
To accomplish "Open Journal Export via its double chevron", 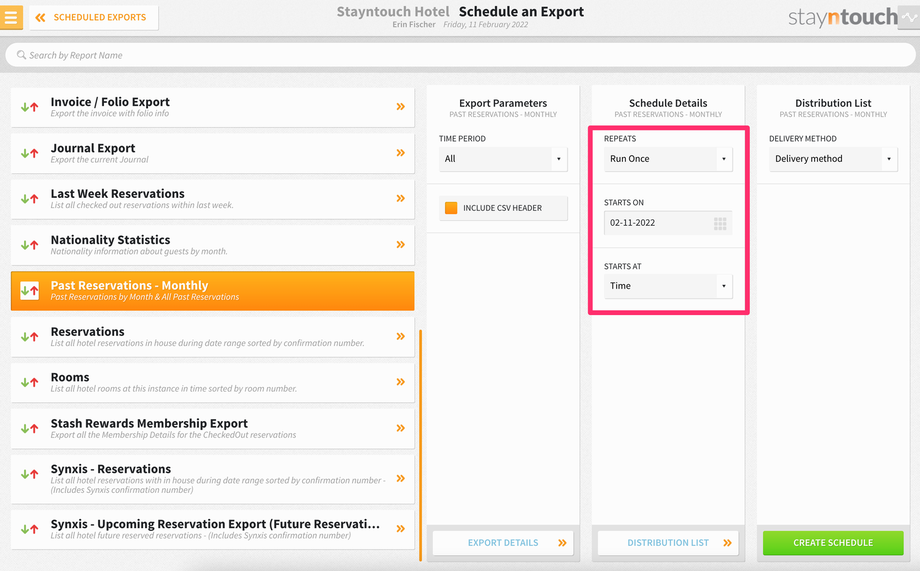I will (x=401, y=153).
